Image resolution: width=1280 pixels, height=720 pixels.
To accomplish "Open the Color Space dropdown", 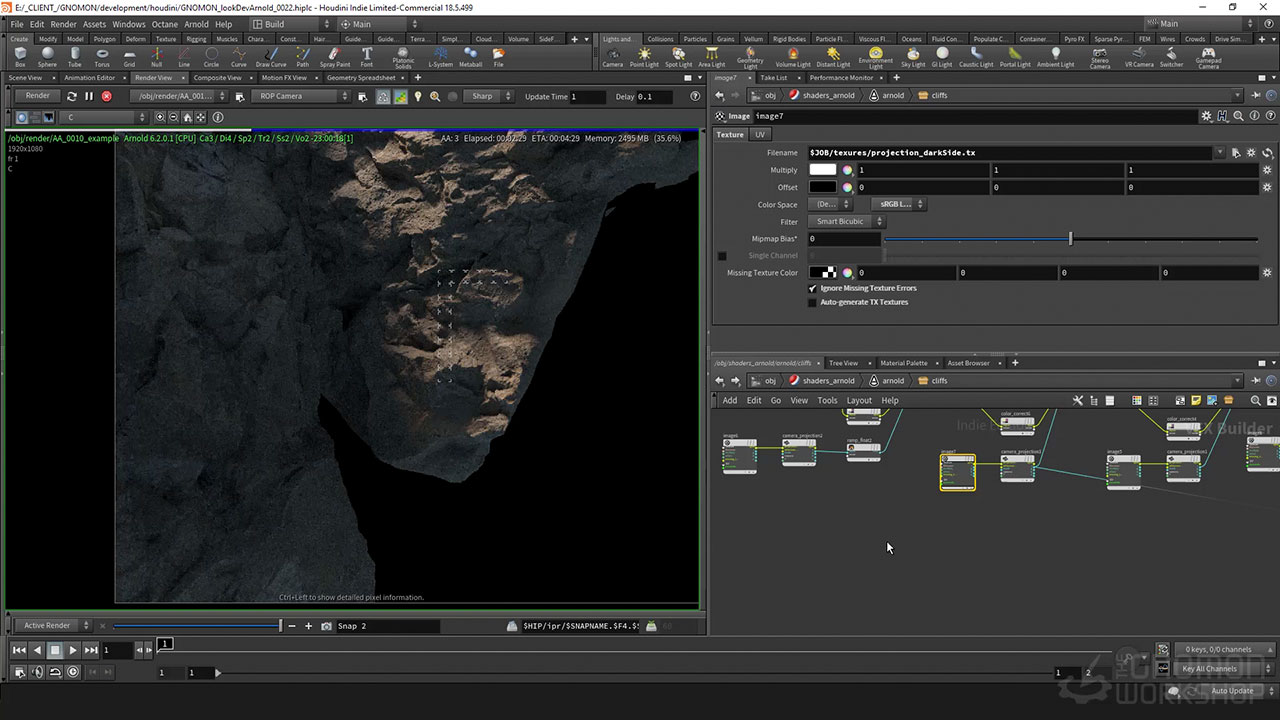I will click(x=832, y=204).
